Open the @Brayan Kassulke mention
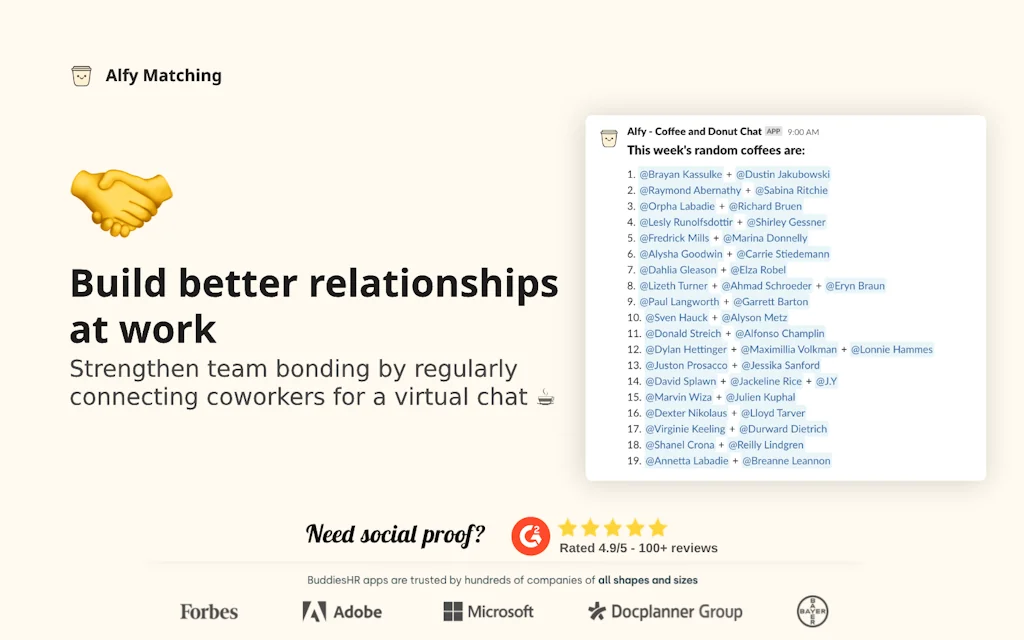 [681, 174]
